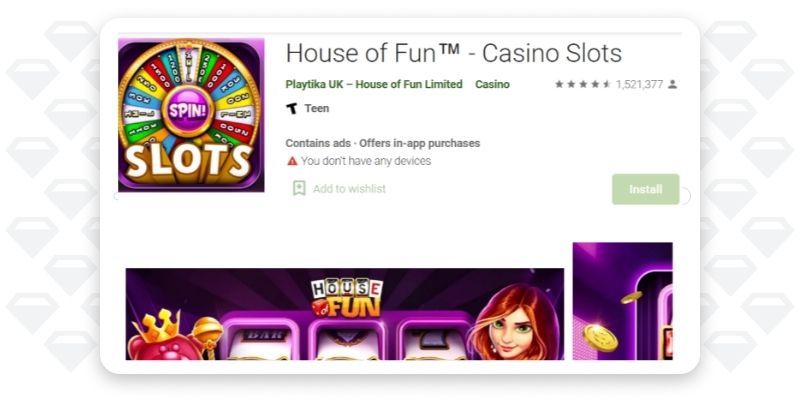Screen dimensions: 800x400
Task: Click the app title House of Fun
Action: (x=454, y=53)
